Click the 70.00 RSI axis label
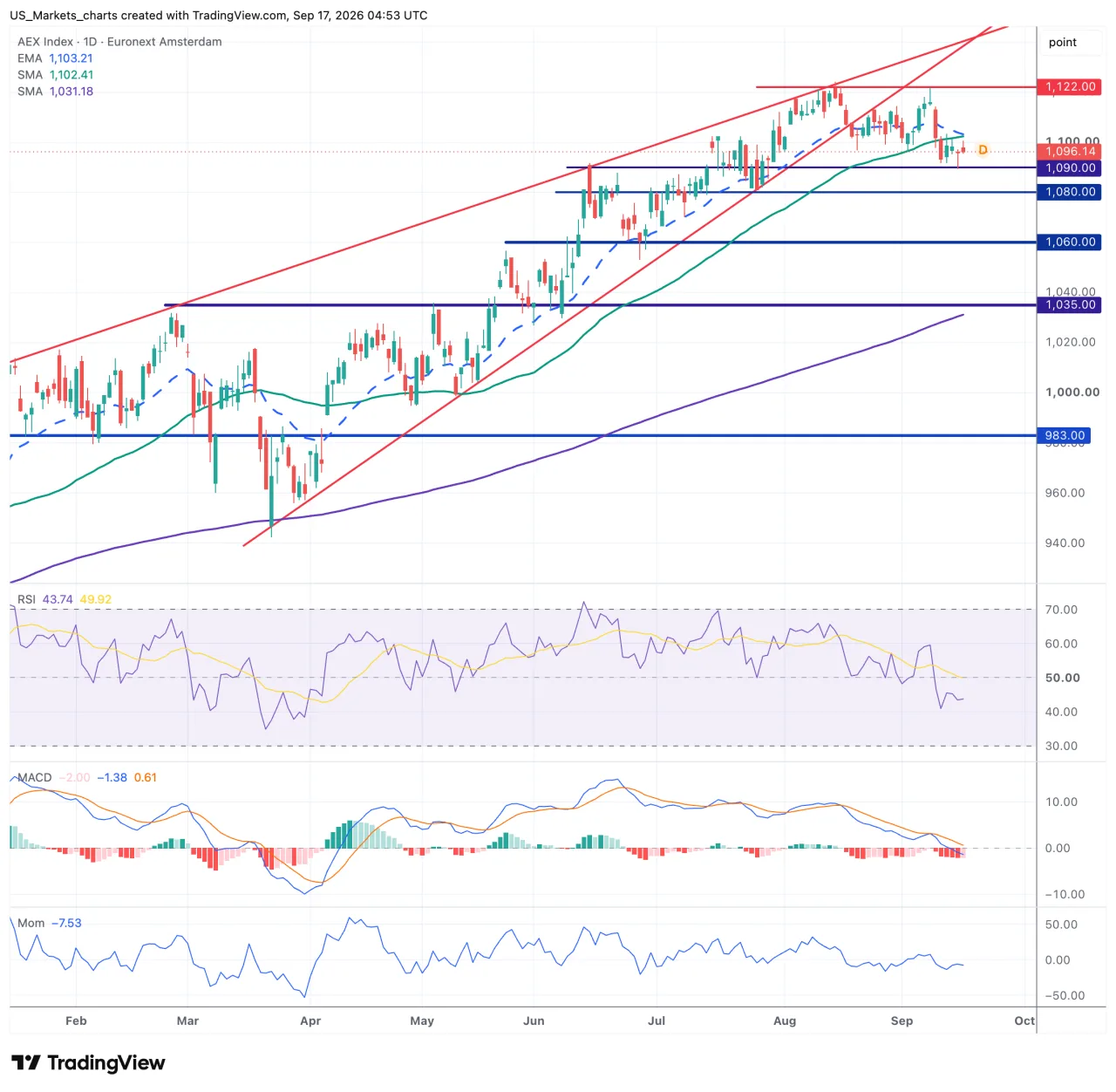The image size is (1116, 1092). [x=1061, y=610]
